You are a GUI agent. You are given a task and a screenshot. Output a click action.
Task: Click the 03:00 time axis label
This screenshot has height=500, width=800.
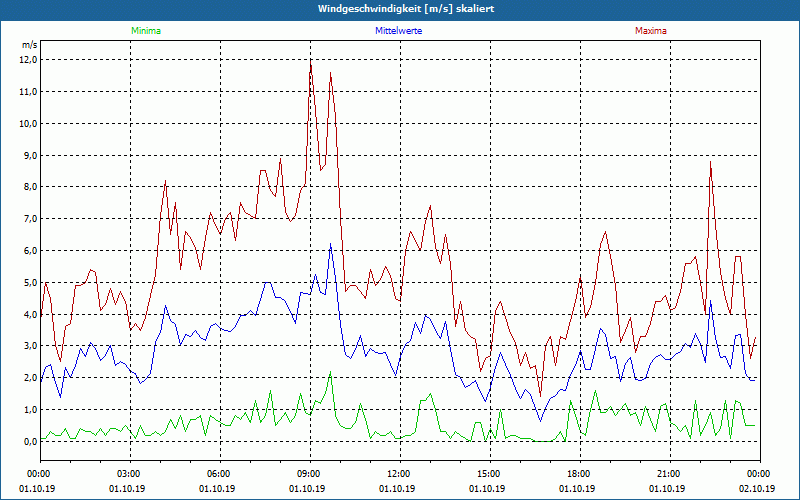pos(130,474)
